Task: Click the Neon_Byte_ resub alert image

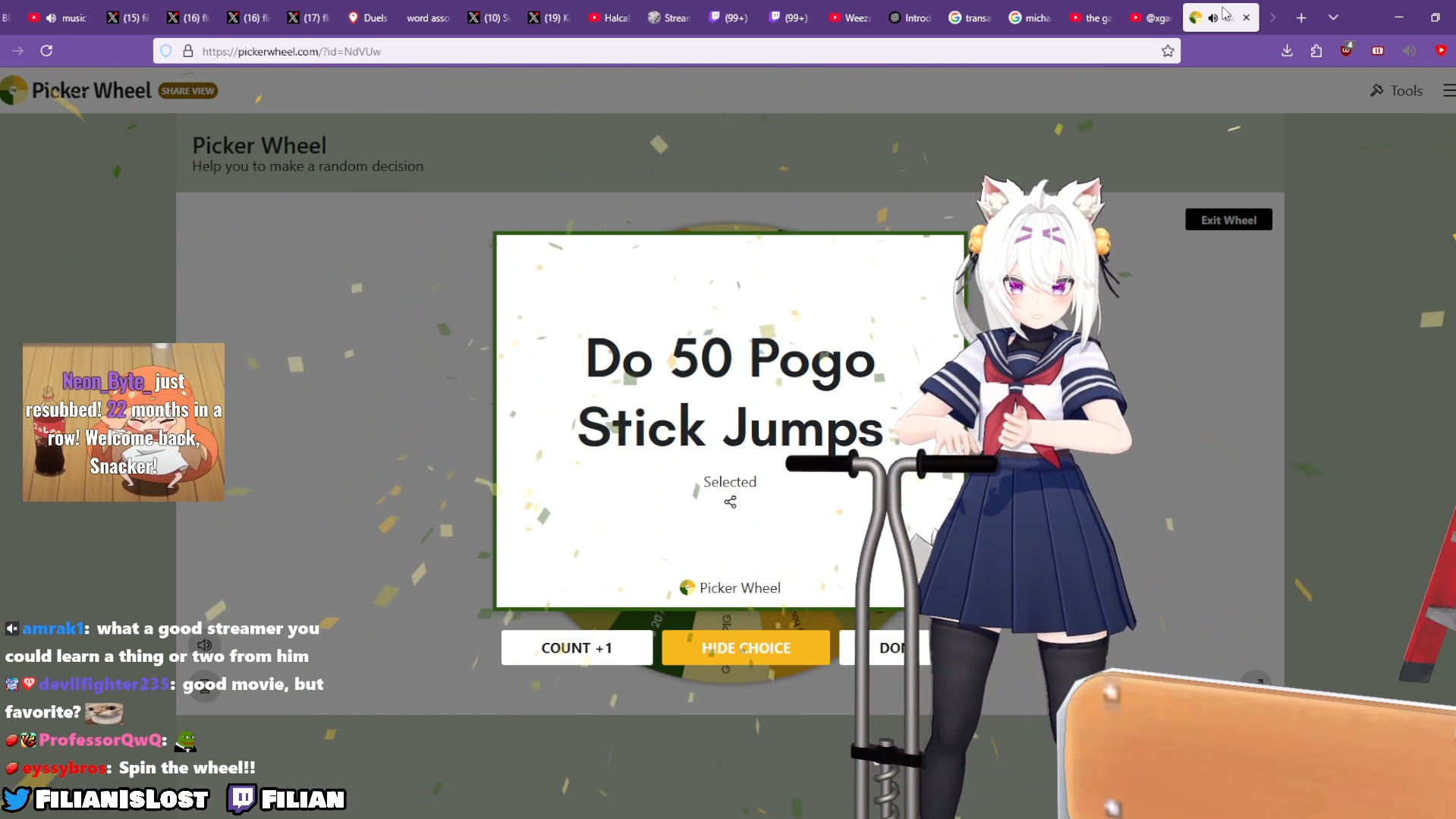Action: pos(124,422)
